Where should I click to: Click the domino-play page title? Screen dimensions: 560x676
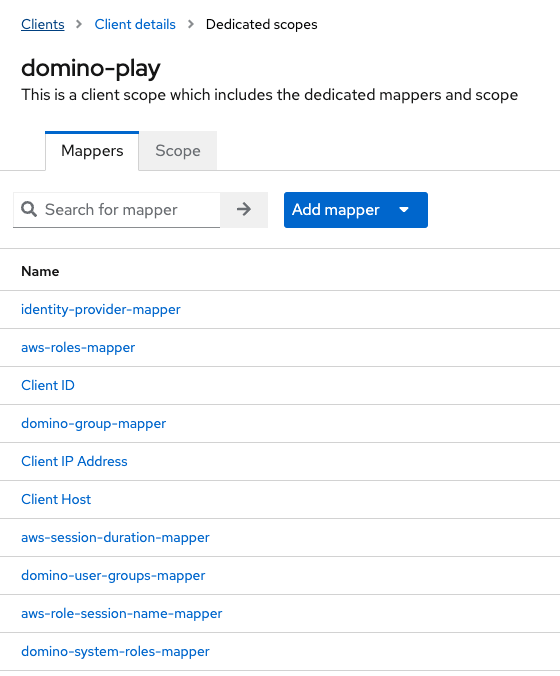pos(91,68)
